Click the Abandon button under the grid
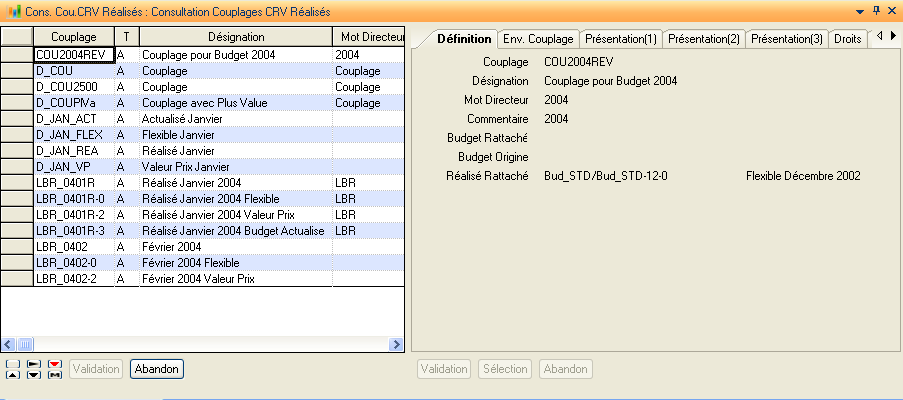Viewport: 903px width, 400px height. pyautogui.click(x=156, y=369)
